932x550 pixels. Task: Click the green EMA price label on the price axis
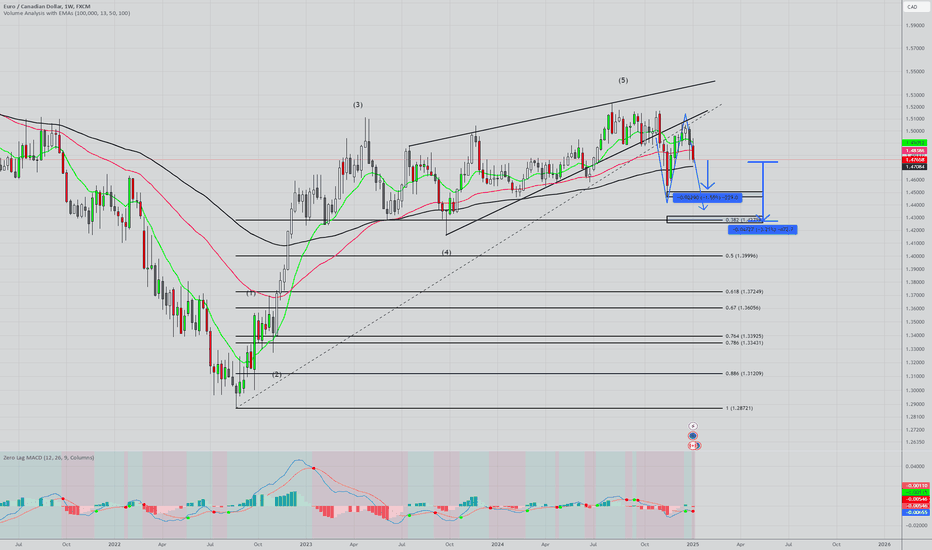[914, 143]
